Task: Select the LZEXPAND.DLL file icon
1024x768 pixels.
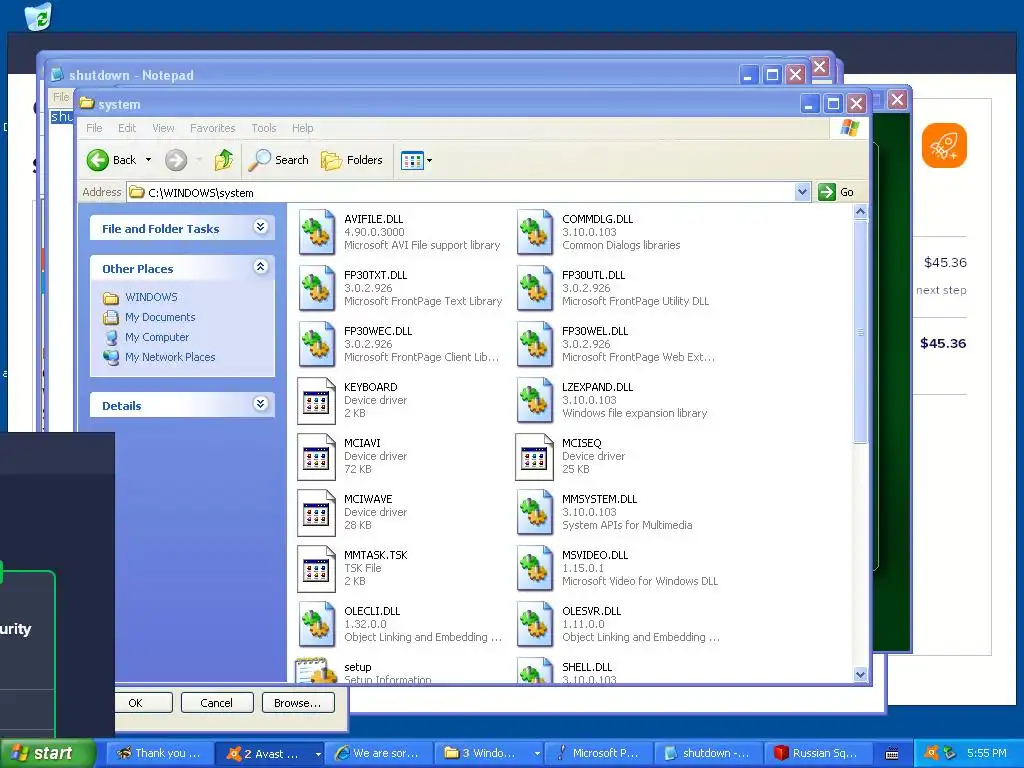Action: [x=535, y=400]
